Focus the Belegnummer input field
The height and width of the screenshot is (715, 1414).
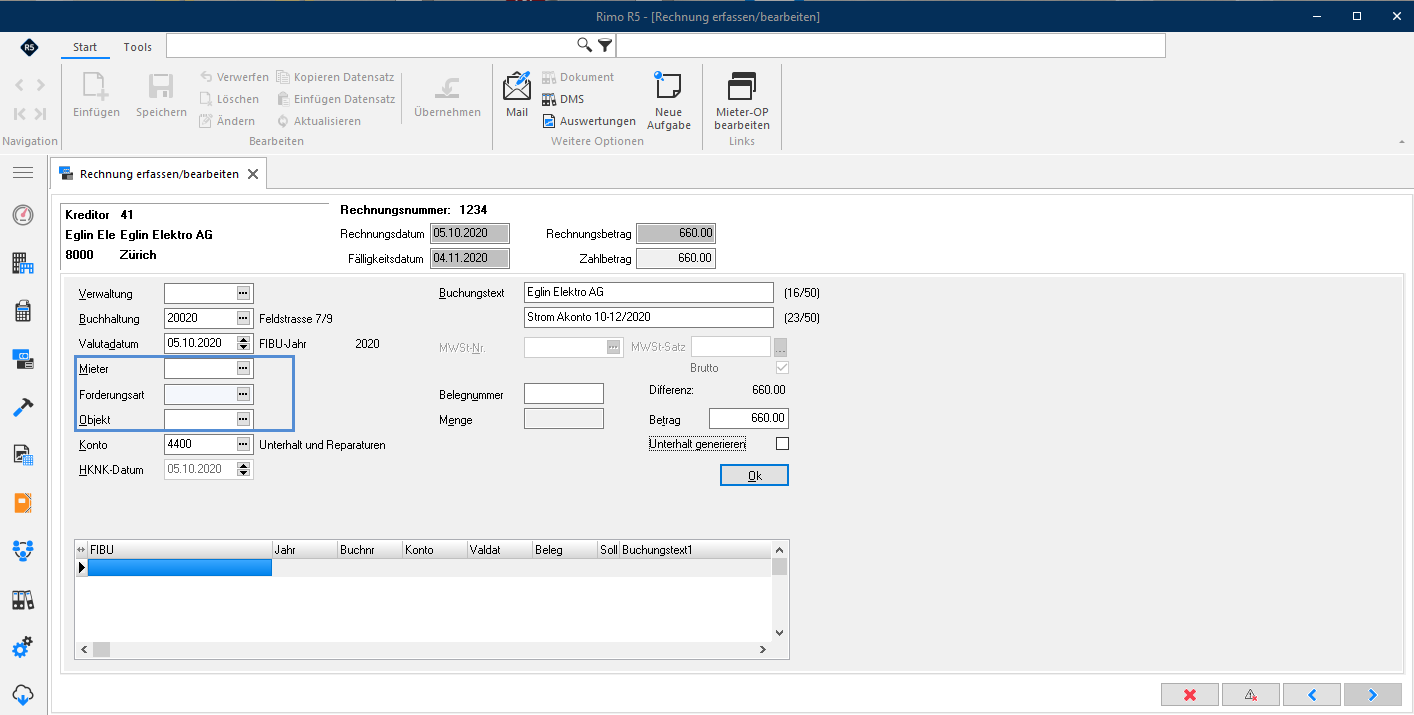[x=564, y=394]
